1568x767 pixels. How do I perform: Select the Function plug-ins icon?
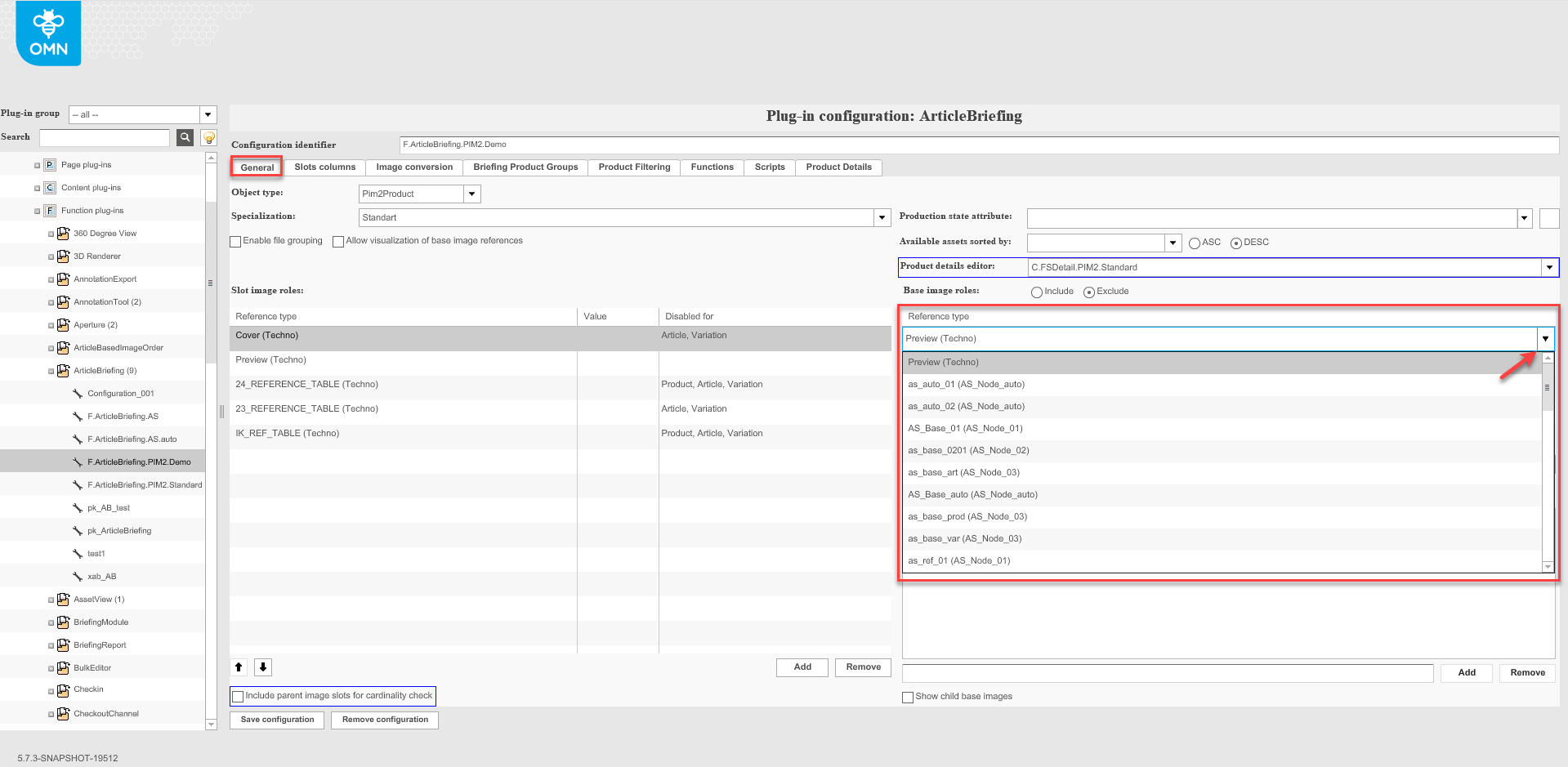click(x=49, y=210)
